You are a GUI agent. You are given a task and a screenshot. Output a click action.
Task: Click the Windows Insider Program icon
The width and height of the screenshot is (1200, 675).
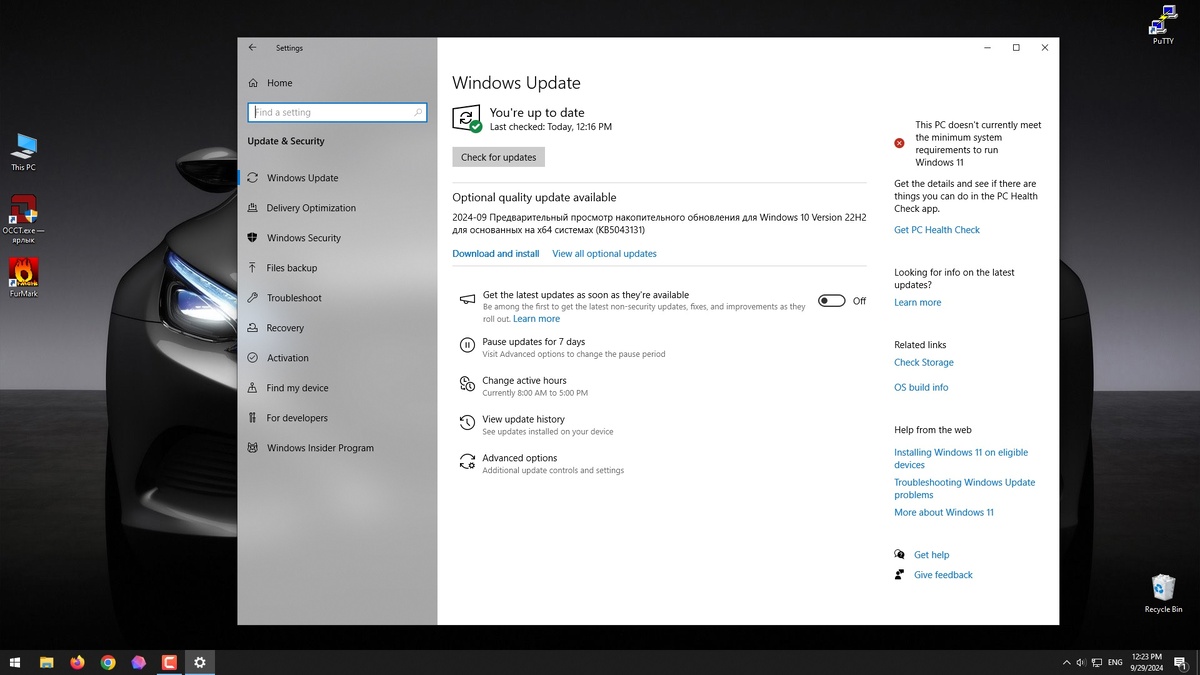pos(253,448)
